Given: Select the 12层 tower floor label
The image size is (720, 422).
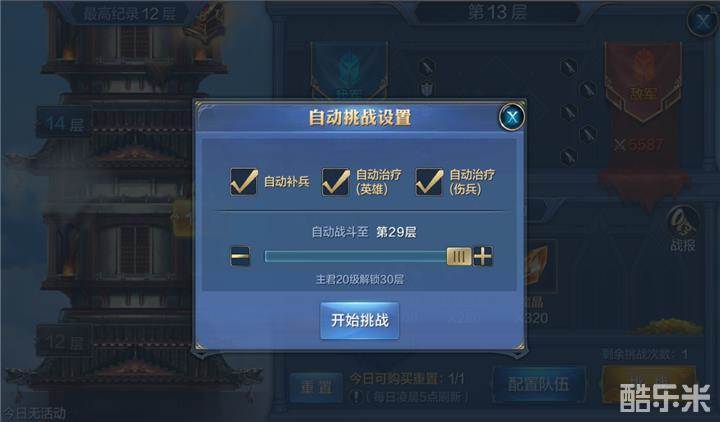Looking at the screenshot, I should 64,341.
